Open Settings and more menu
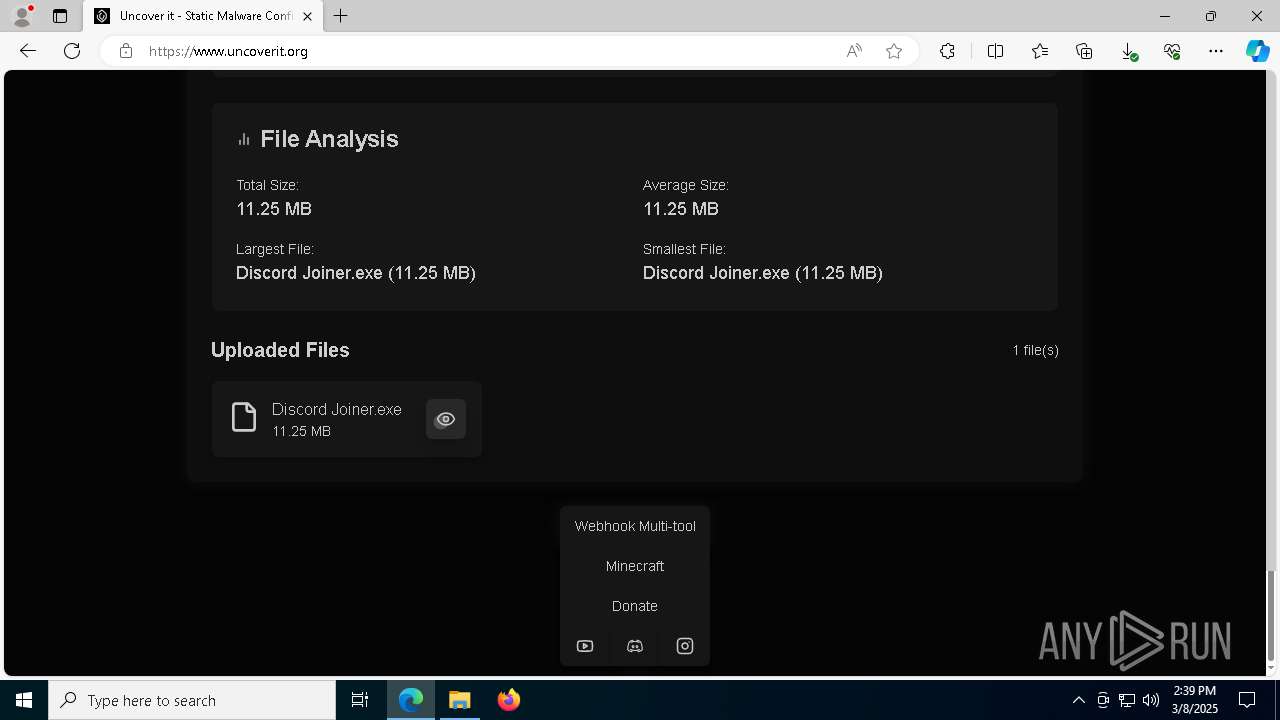1280x720 pixels. coord(1216,51)
